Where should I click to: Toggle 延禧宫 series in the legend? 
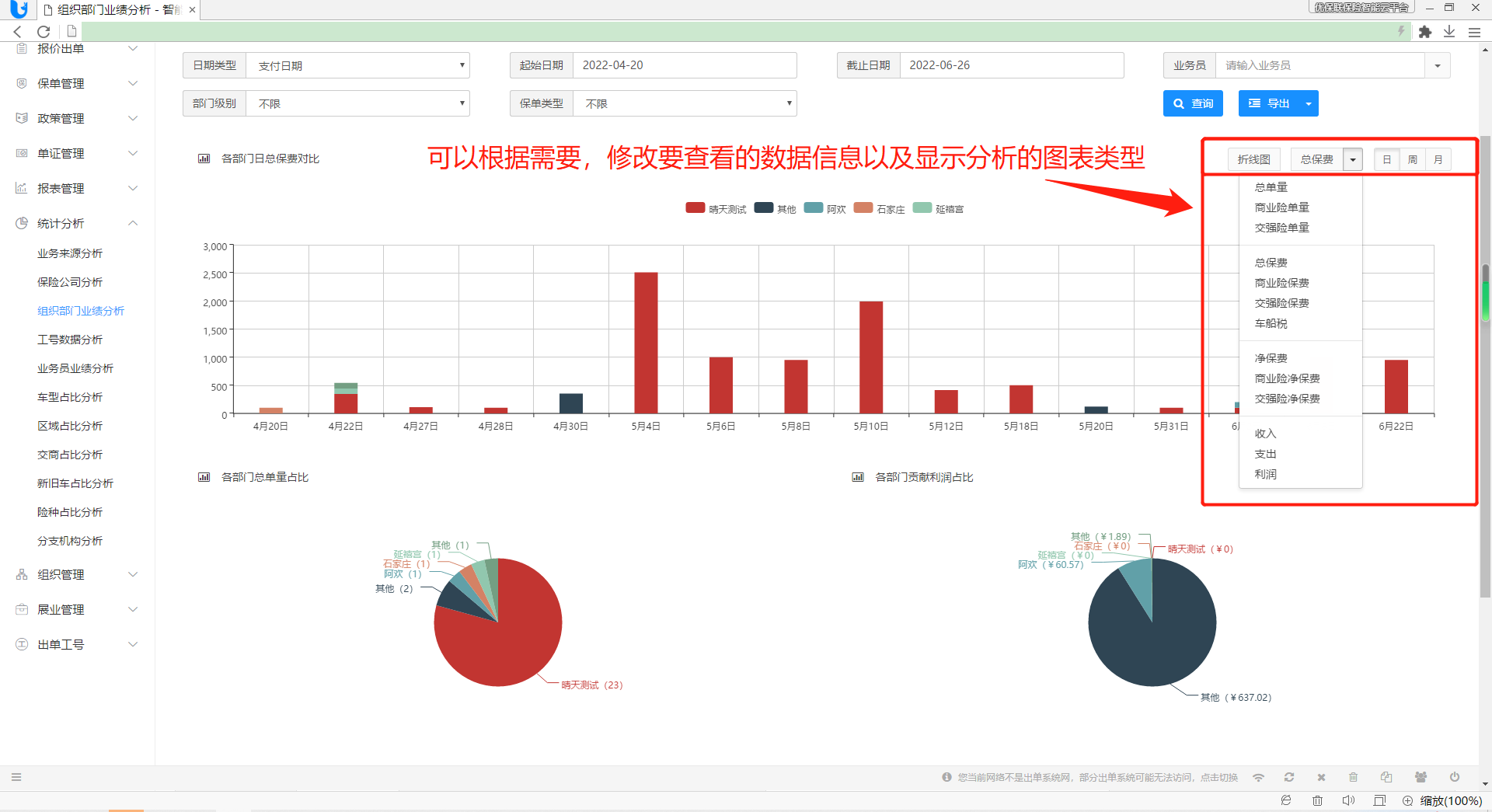point(938,208)
